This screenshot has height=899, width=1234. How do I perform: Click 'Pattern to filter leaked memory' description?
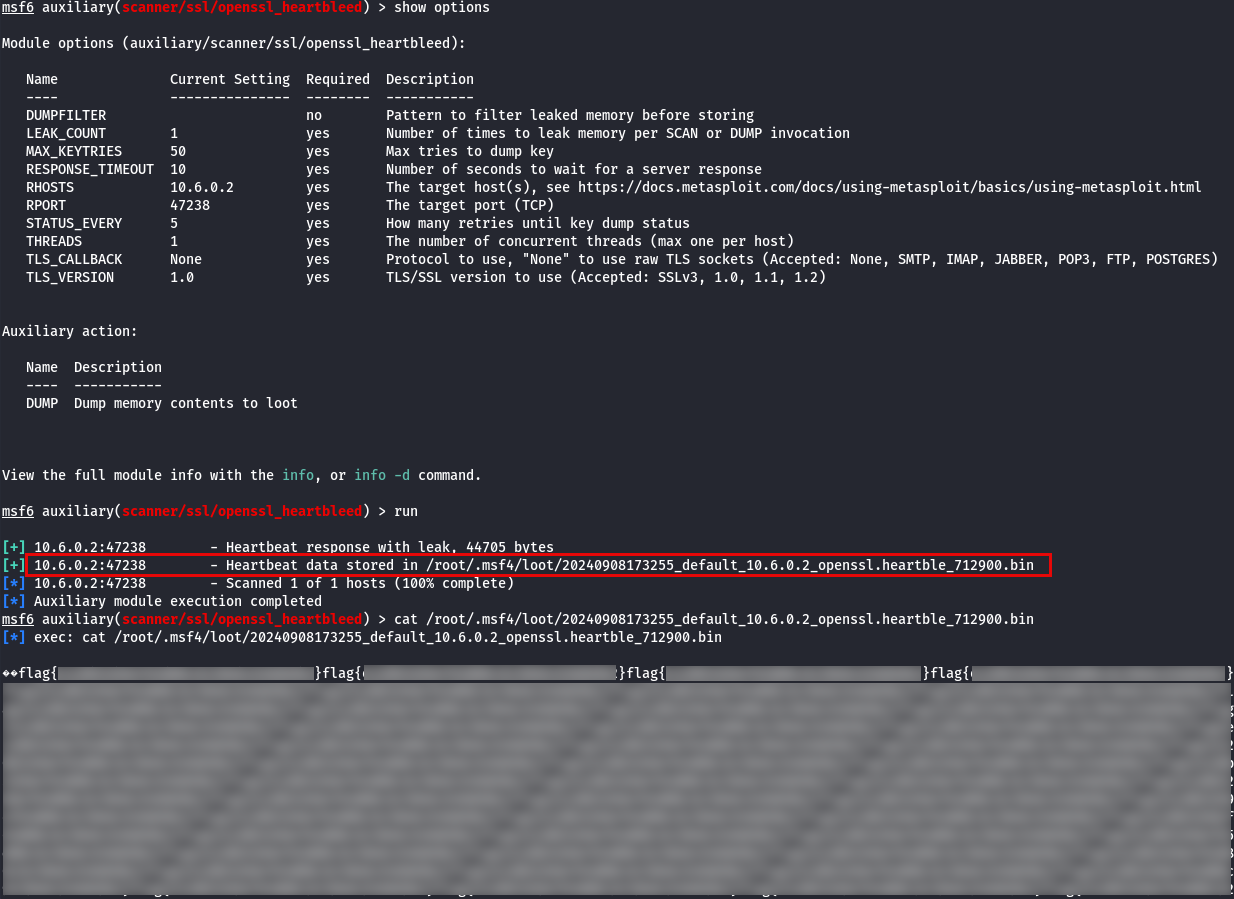tap(570, 115)
